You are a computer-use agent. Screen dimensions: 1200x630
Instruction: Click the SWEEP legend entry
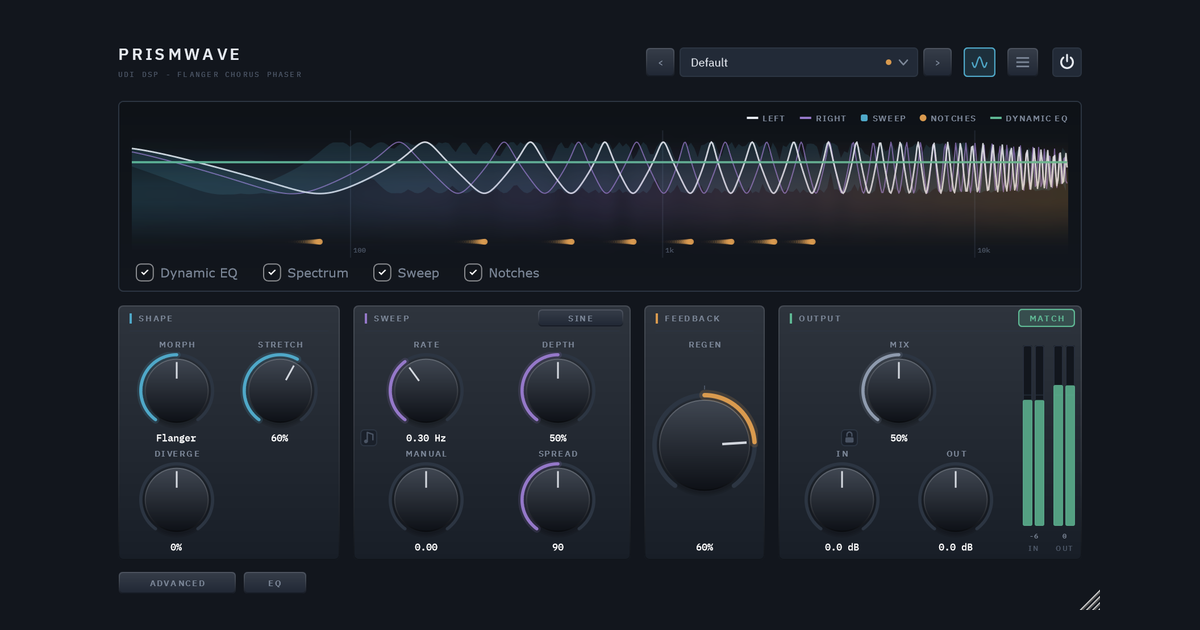[x=883, y=118]
